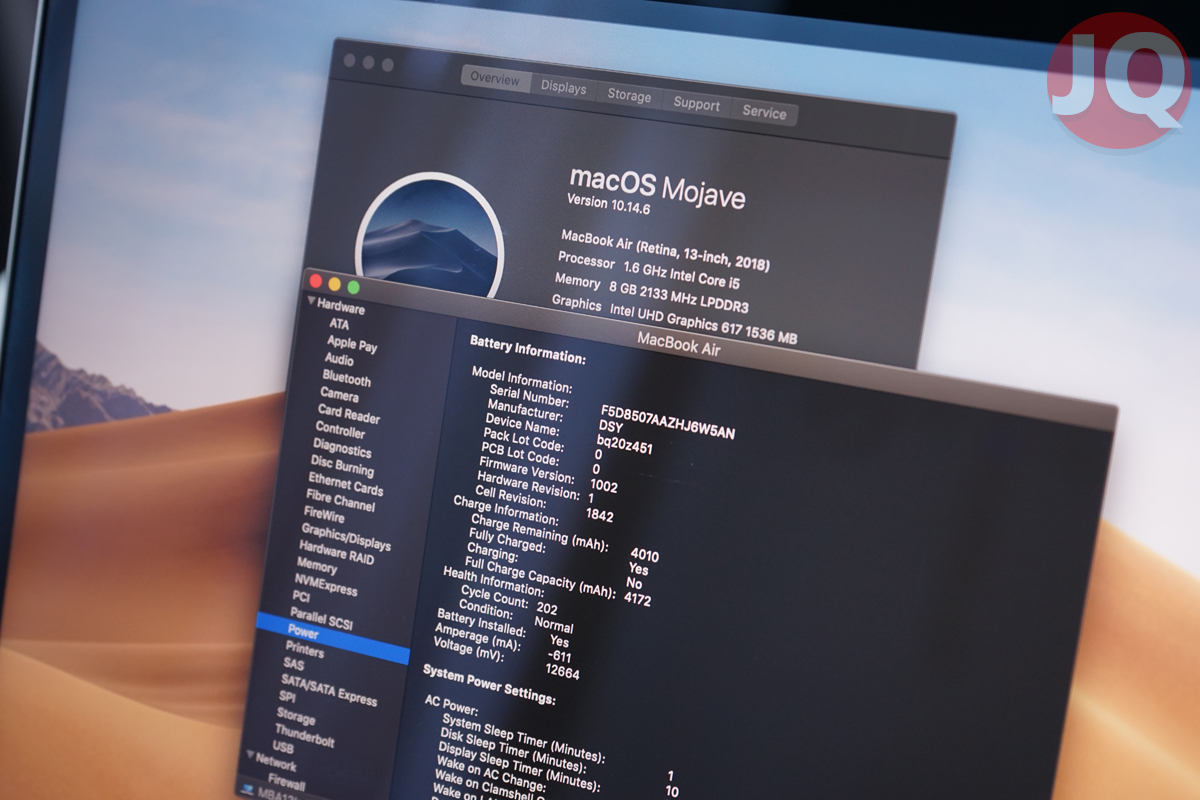Select NVMExpress in the sidebar
The width and height of the screenshot is (1200, 800).
(x=326, y=584)
